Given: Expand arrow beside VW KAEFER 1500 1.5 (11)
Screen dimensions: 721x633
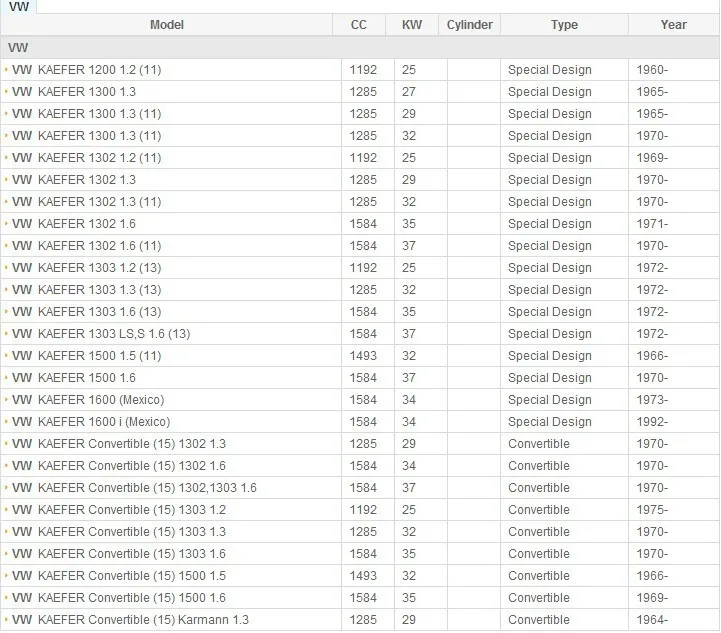Looking at the screenshot, I should (6, 355).
